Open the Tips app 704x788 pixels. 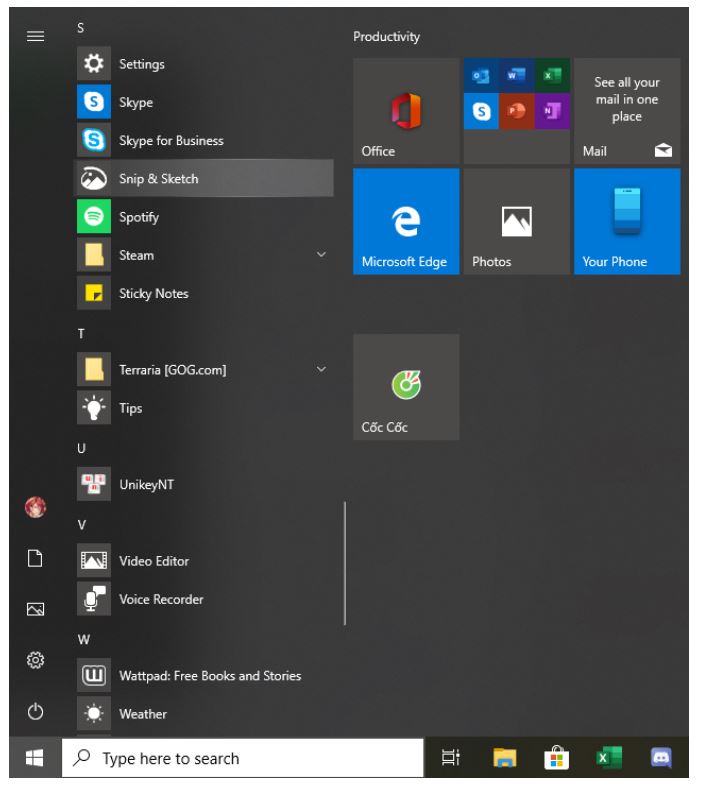tap(204, 408)
